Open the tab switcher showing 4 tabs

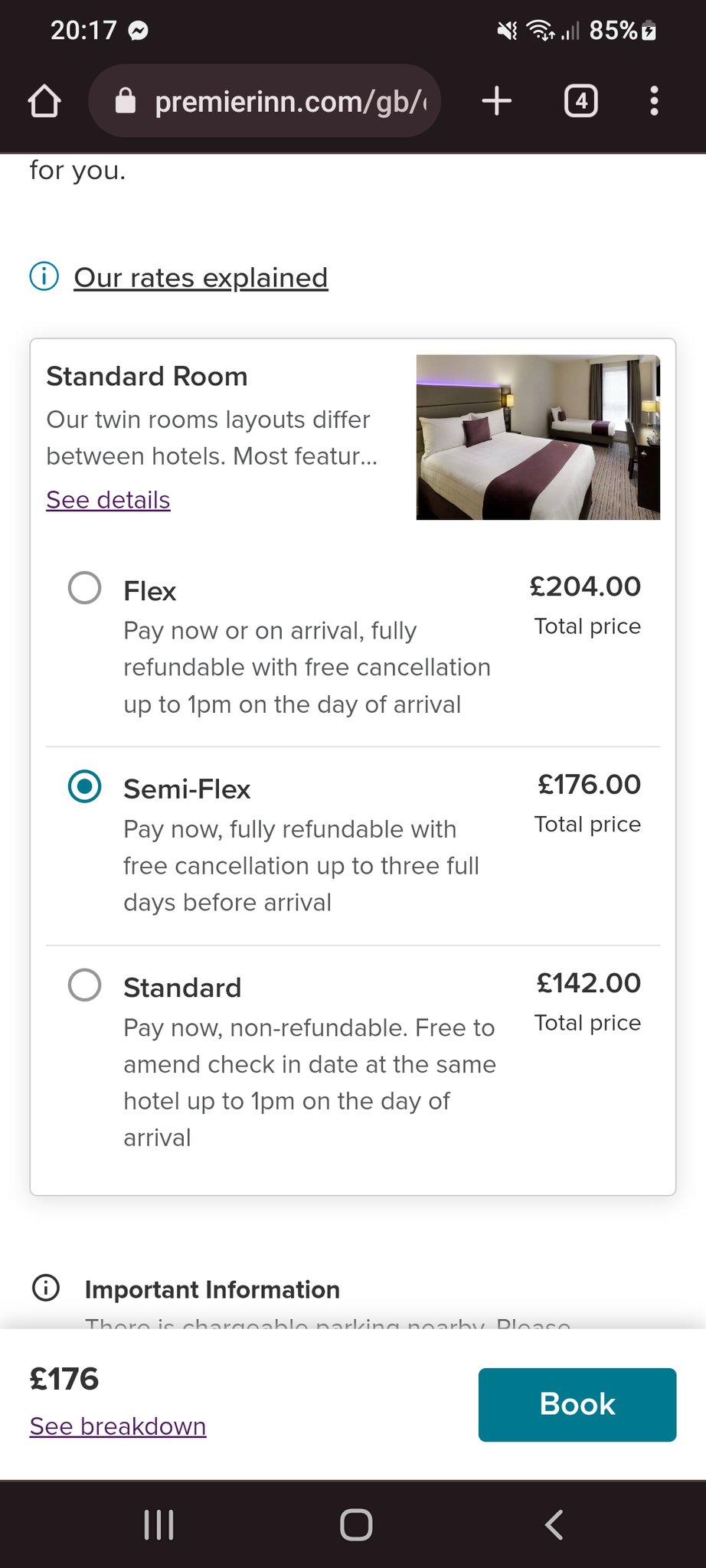pyautogui.click(x=580, y=101)
